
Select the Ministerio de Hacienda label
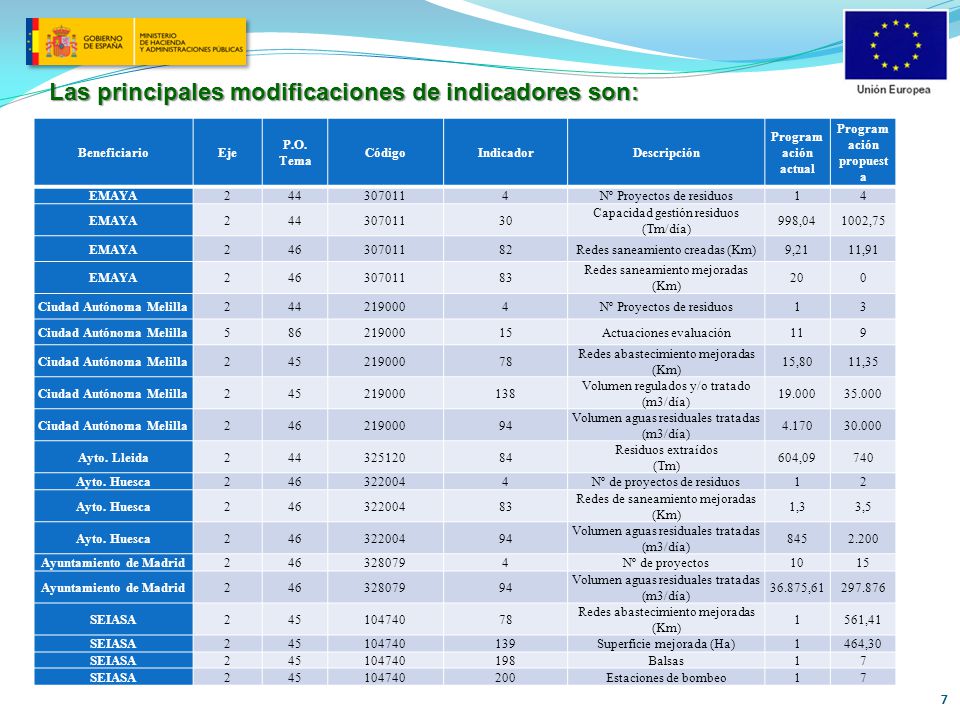(190, 42)
